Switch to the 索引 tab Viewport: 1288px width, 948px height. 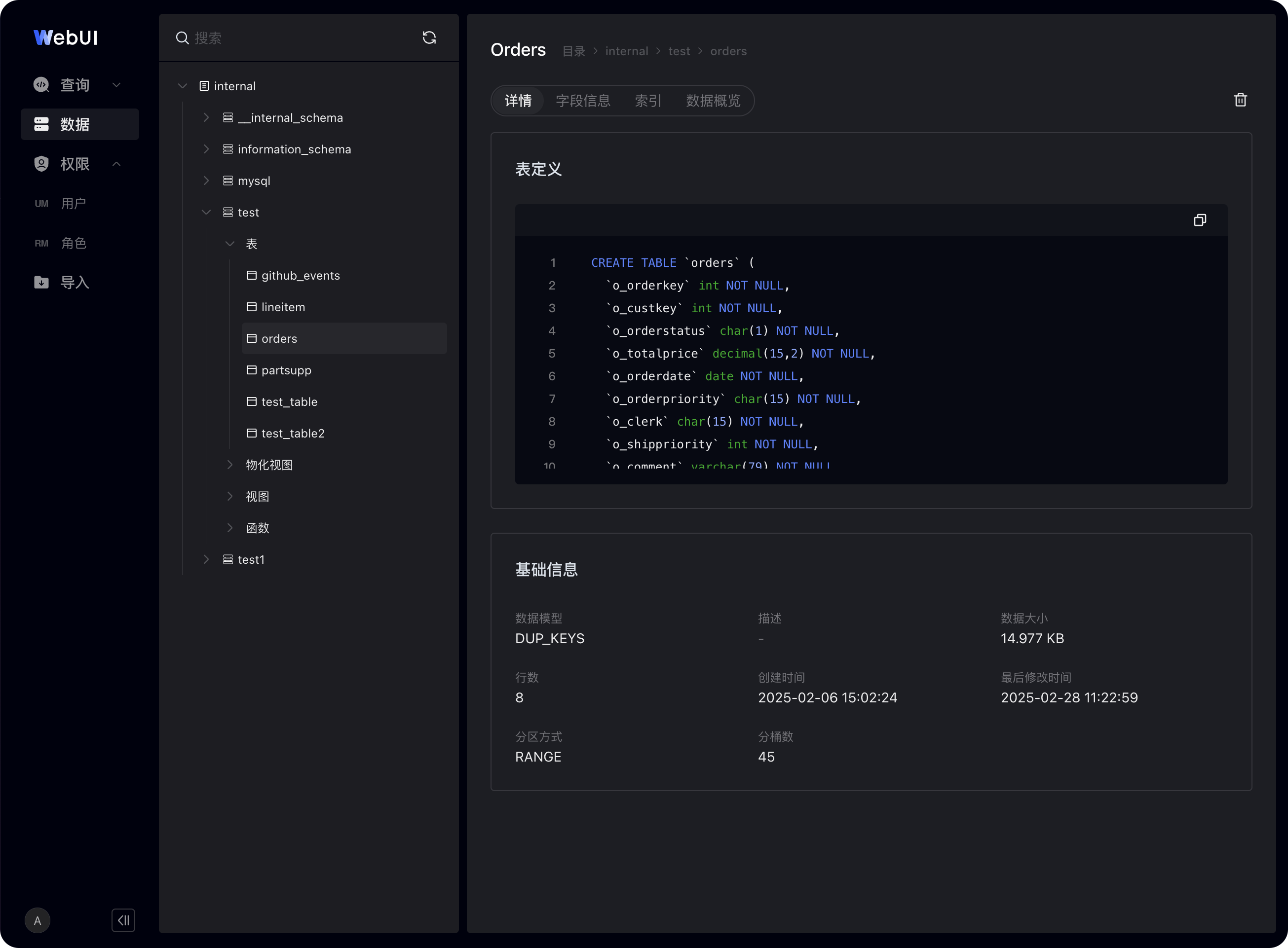(648, 101)
